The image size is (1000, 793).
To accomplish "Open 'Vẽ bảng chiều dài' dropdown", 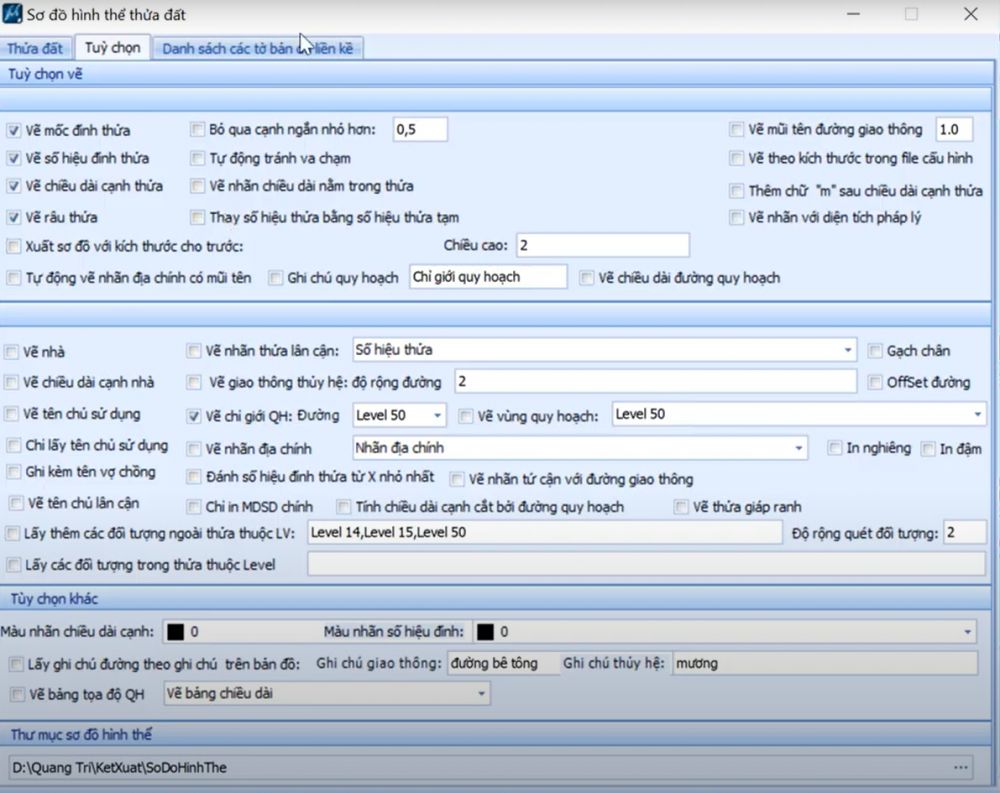I will [482, 693].
